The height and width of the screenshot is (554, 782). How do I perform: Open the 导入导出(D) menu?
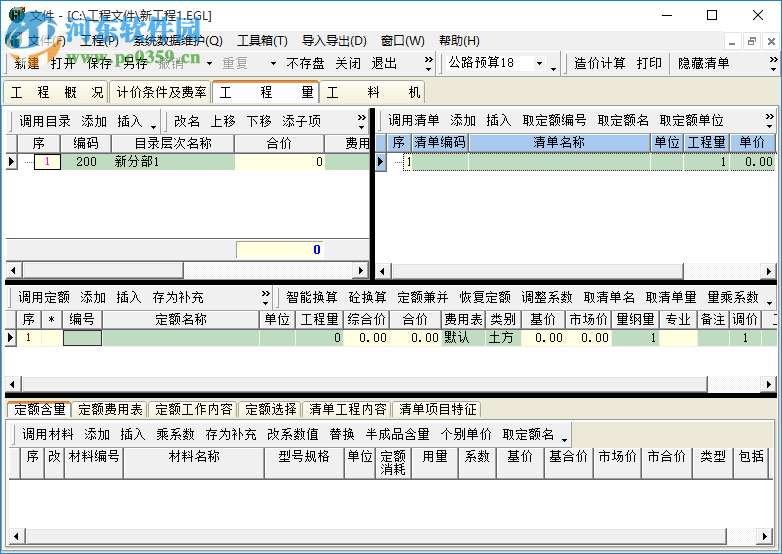pyautogui.click(x=334, y=40)
